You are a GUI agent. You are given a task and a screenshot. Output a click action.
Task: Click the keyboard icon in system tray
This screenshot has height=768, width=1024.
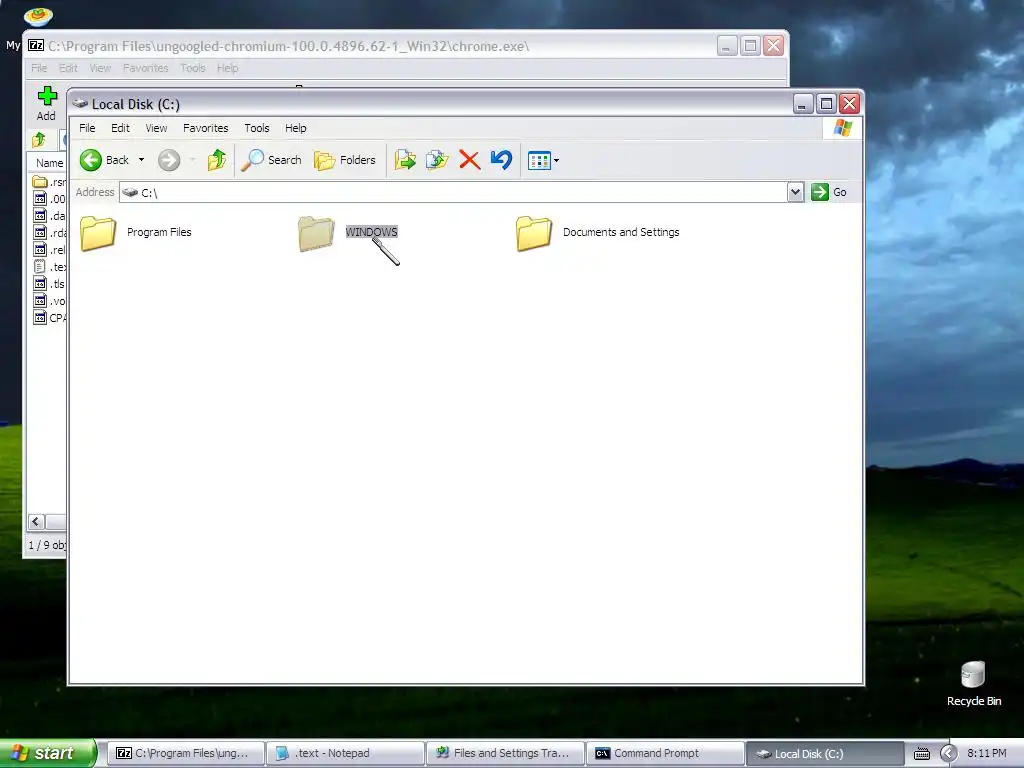(x=922, y=754)
